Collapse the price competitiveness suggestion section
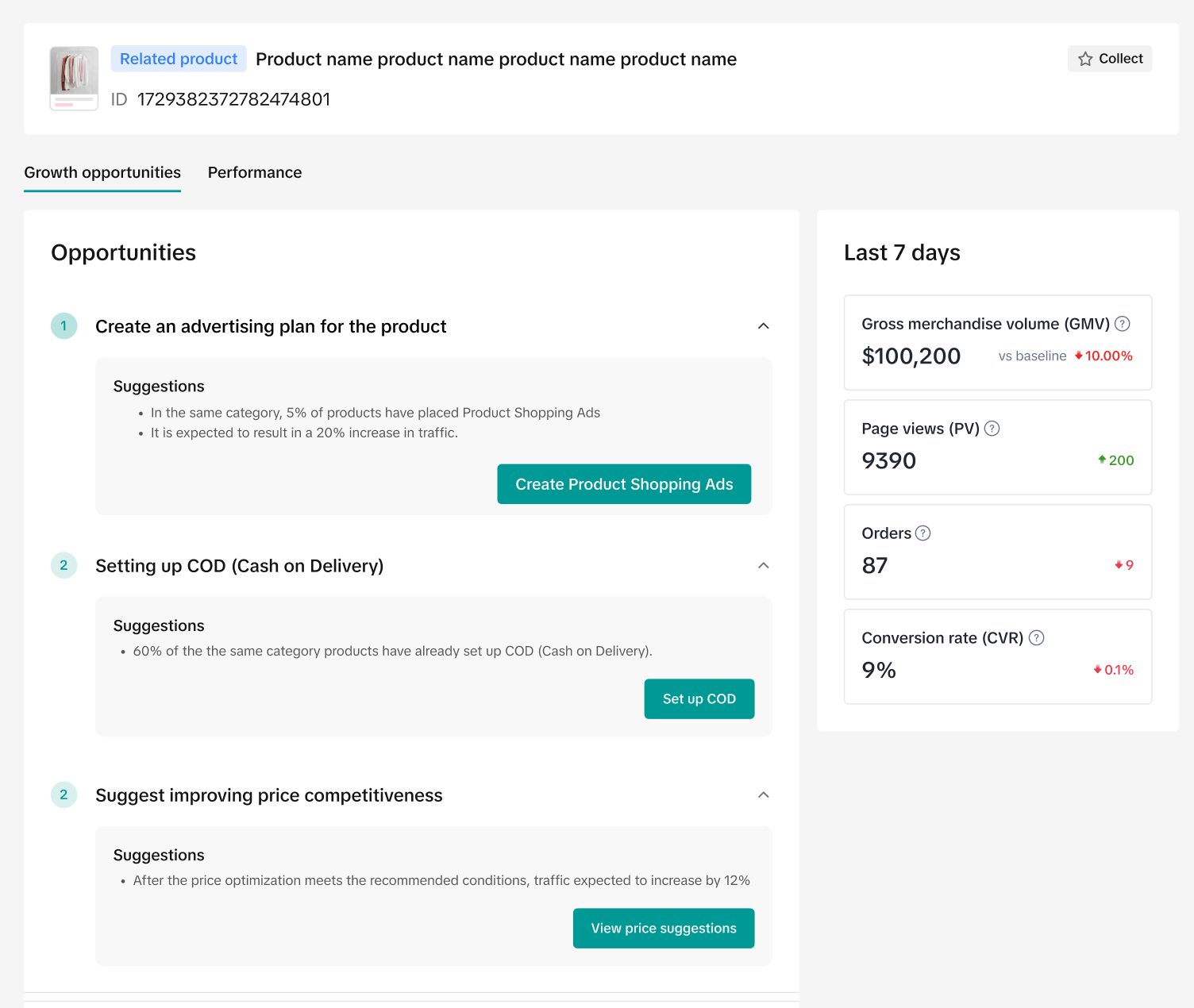The image size is (1194, 1008). pyautogui.click(x=763, y=794)
